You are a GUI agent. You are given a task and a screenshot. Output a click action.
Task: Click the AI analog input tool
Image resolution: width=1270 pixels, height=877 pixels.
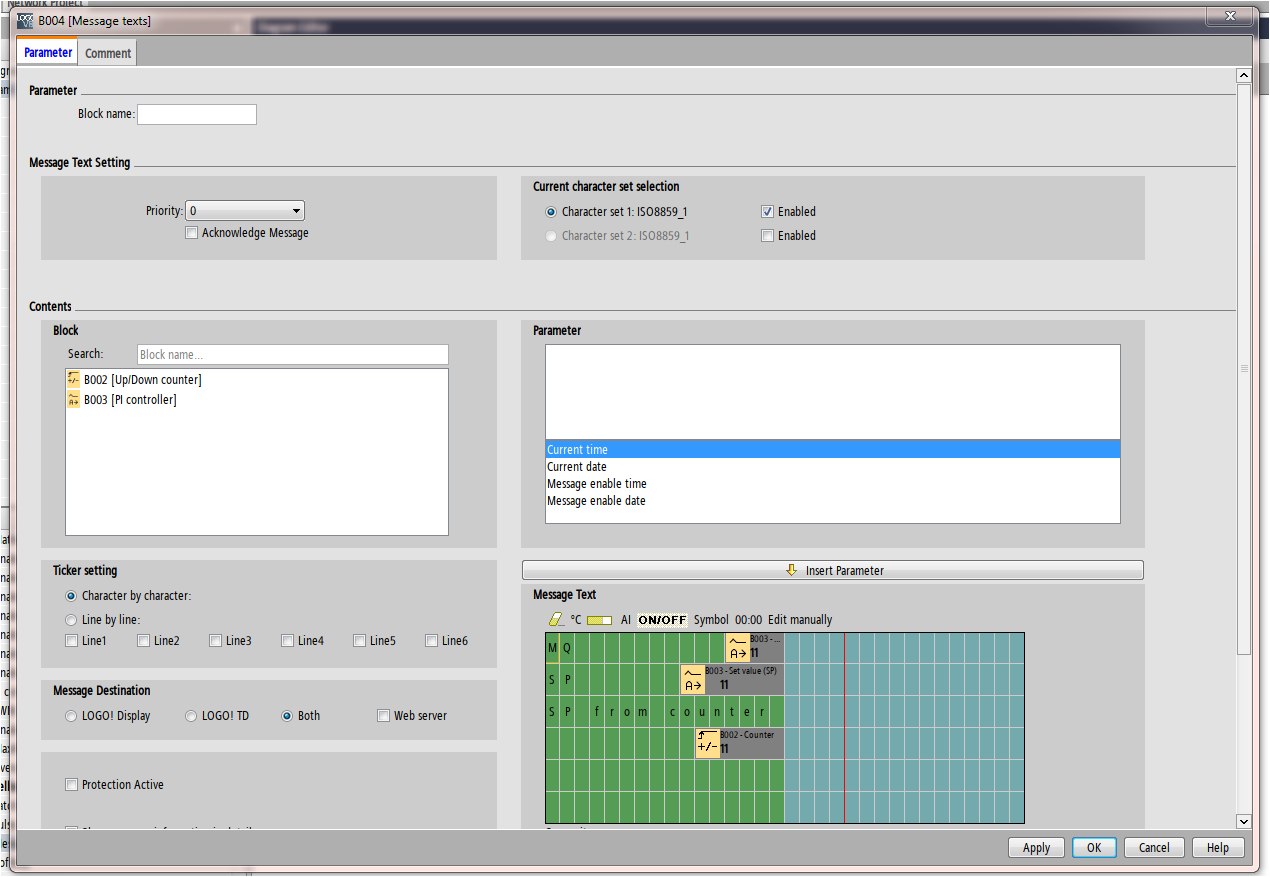tap(626, 620)
